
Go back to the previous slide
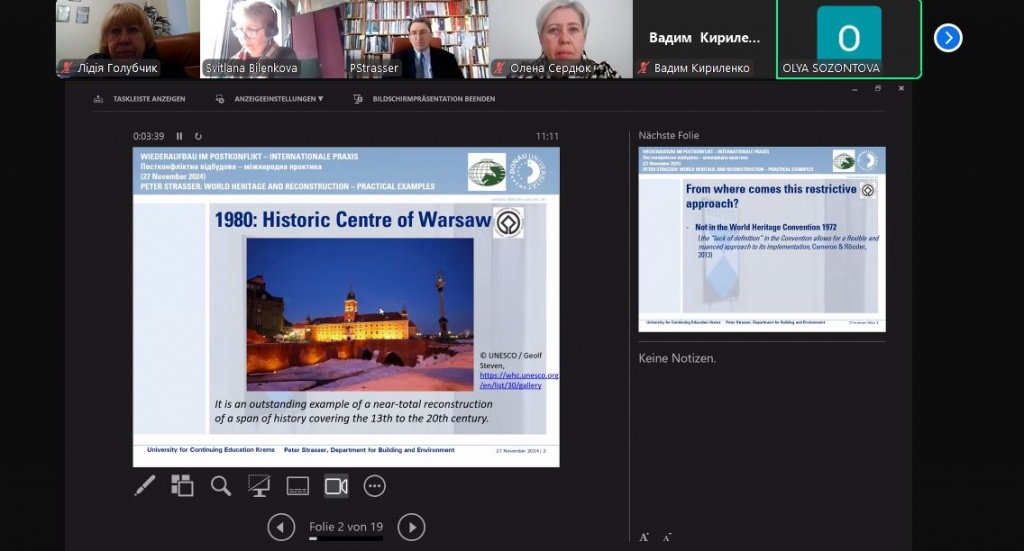(x=281, y=527)
